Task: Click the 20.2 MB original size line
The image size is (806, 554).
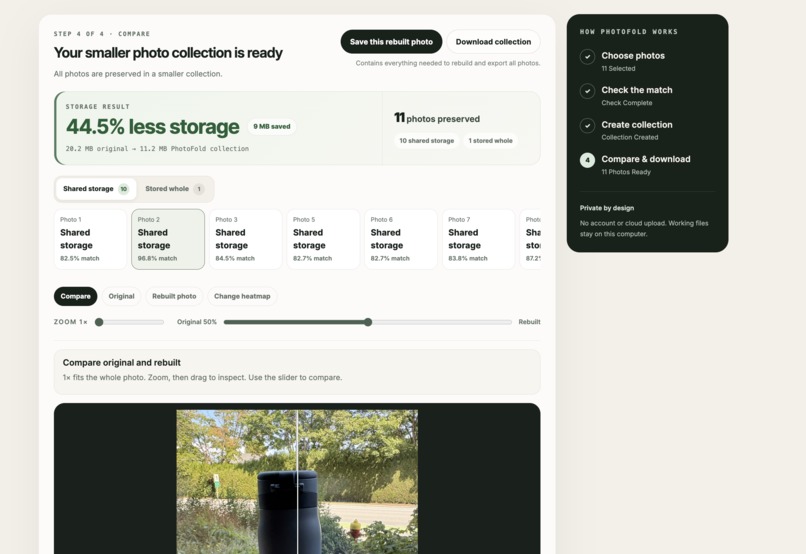Action: coord(157,149)
